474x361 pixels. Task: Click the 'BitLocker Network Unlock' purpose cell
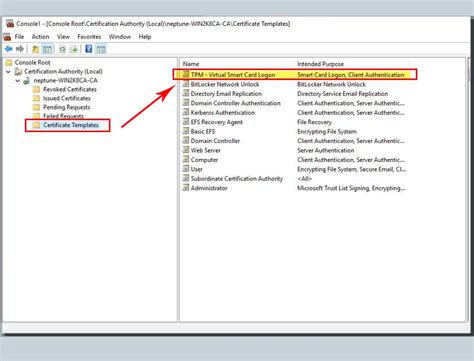[331, 84]
